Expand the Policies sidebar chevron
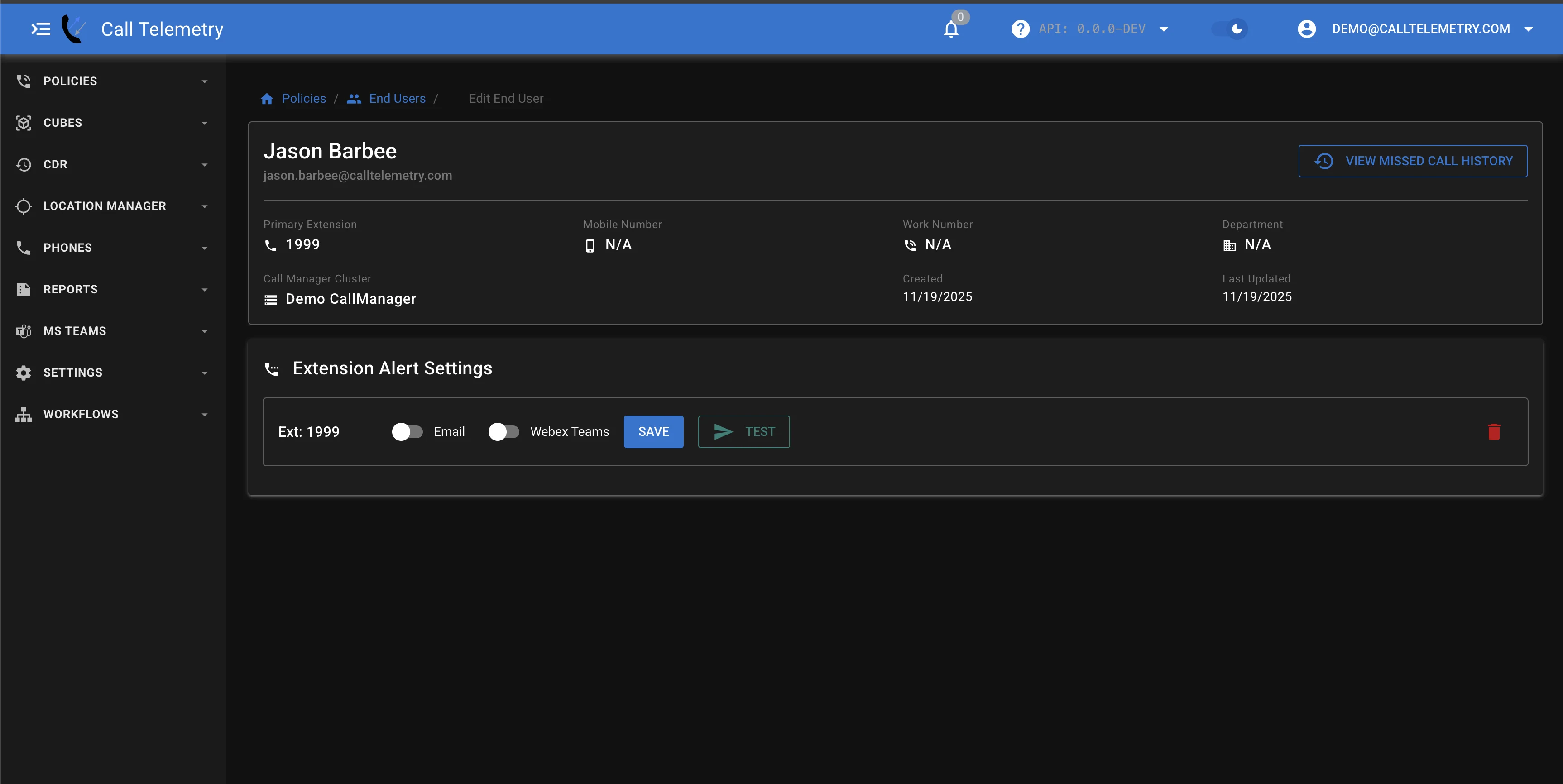Viewport: 1563px width, 784px height. (205, 81)
